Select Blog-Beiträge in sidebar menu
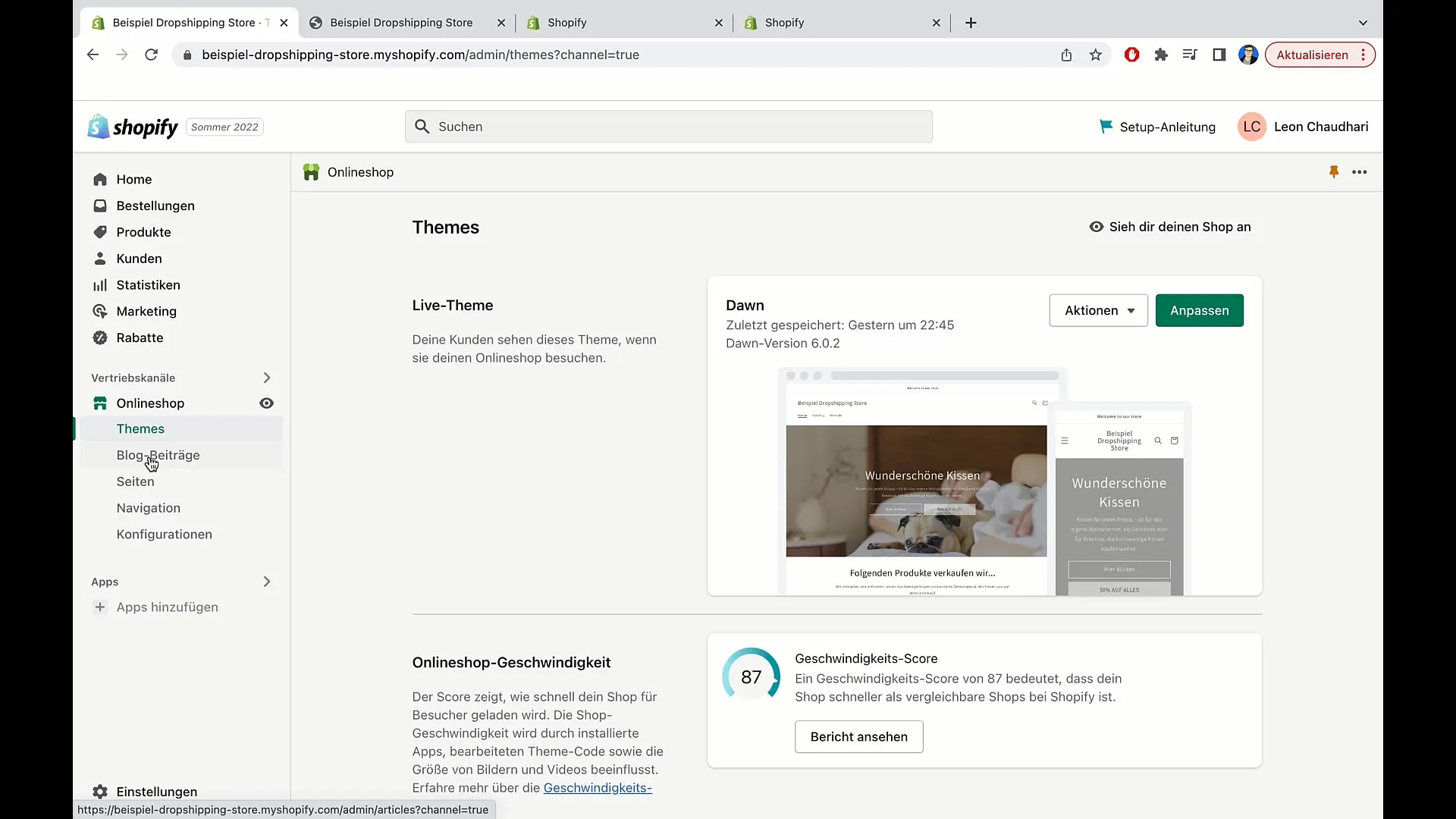 point(158,455)
